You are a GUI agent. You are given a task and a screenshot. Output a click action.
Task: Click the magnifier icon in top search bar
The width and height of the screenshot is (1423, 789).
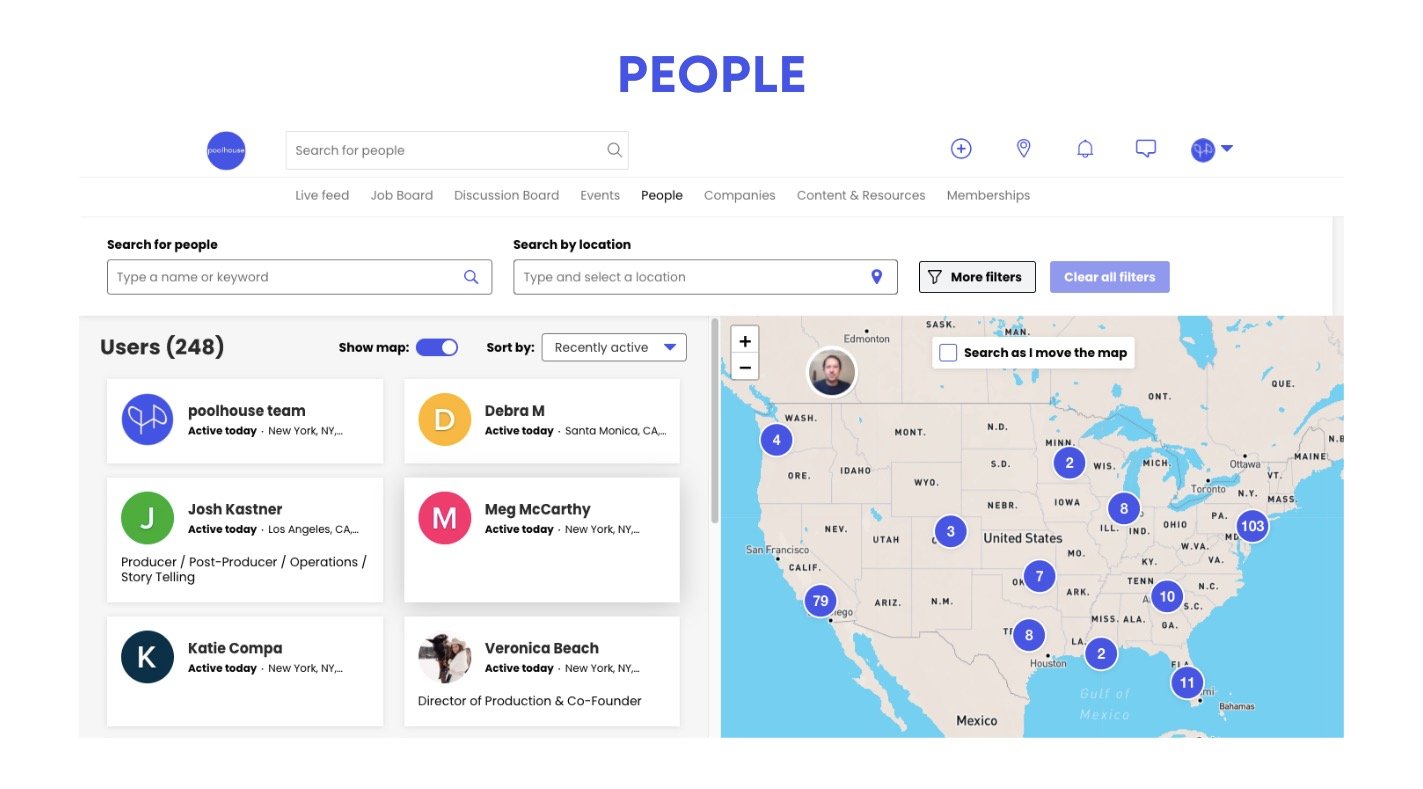pyautogui.click(x=614, y=150)
